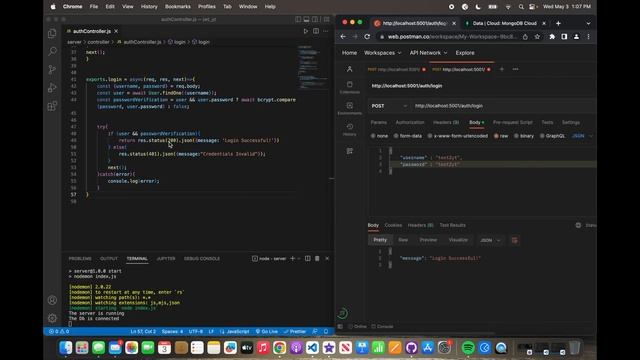Open the POST method dropdown
This screenshot has width=640, height=360.
tap(389, 106)
